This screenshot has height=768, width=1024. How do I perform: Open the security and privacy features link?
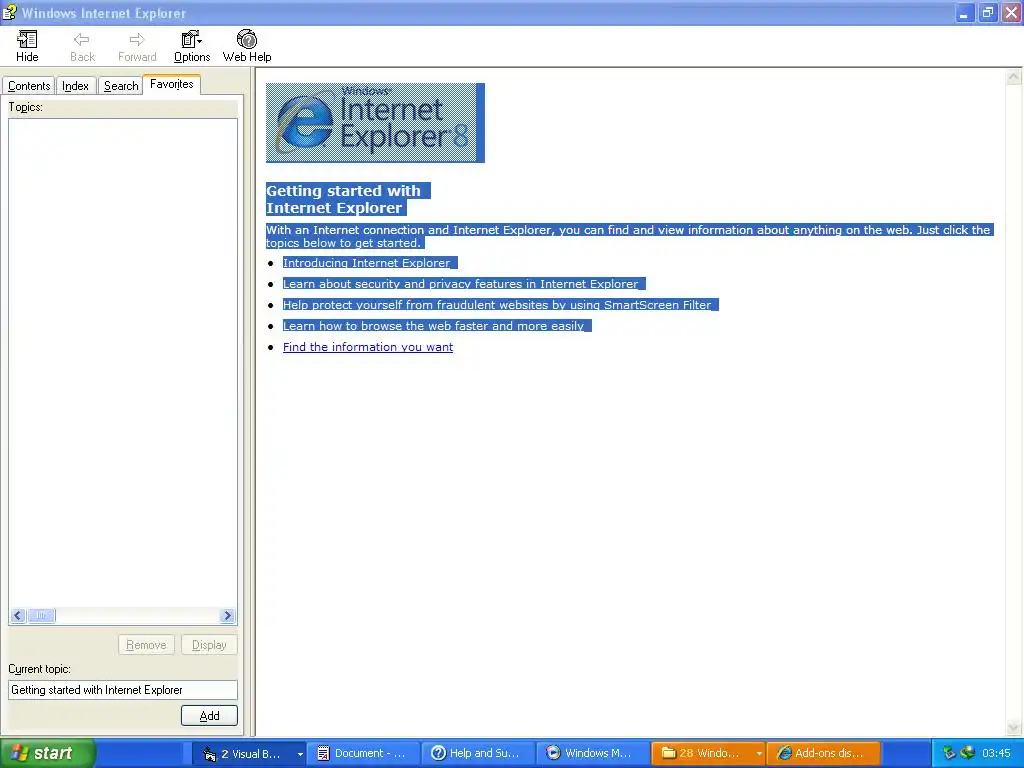460,284
